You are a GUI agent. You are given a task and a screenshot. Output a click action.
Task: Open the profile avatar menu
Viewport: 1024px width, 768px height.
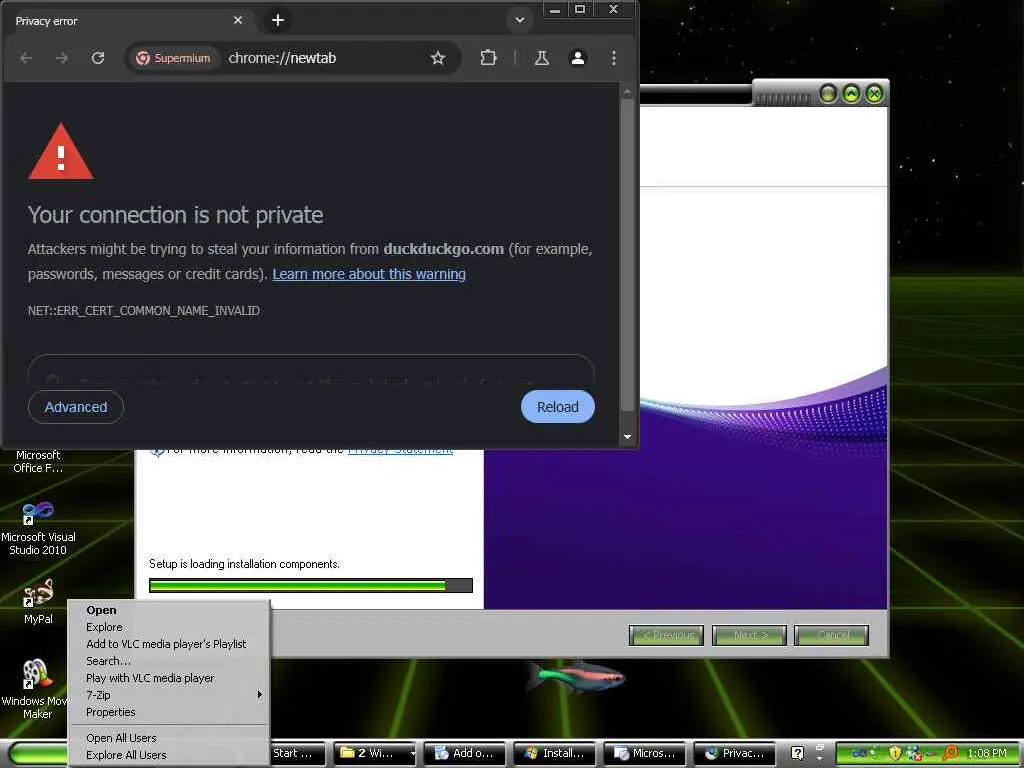pyautogui.click(x=577, y=58)
